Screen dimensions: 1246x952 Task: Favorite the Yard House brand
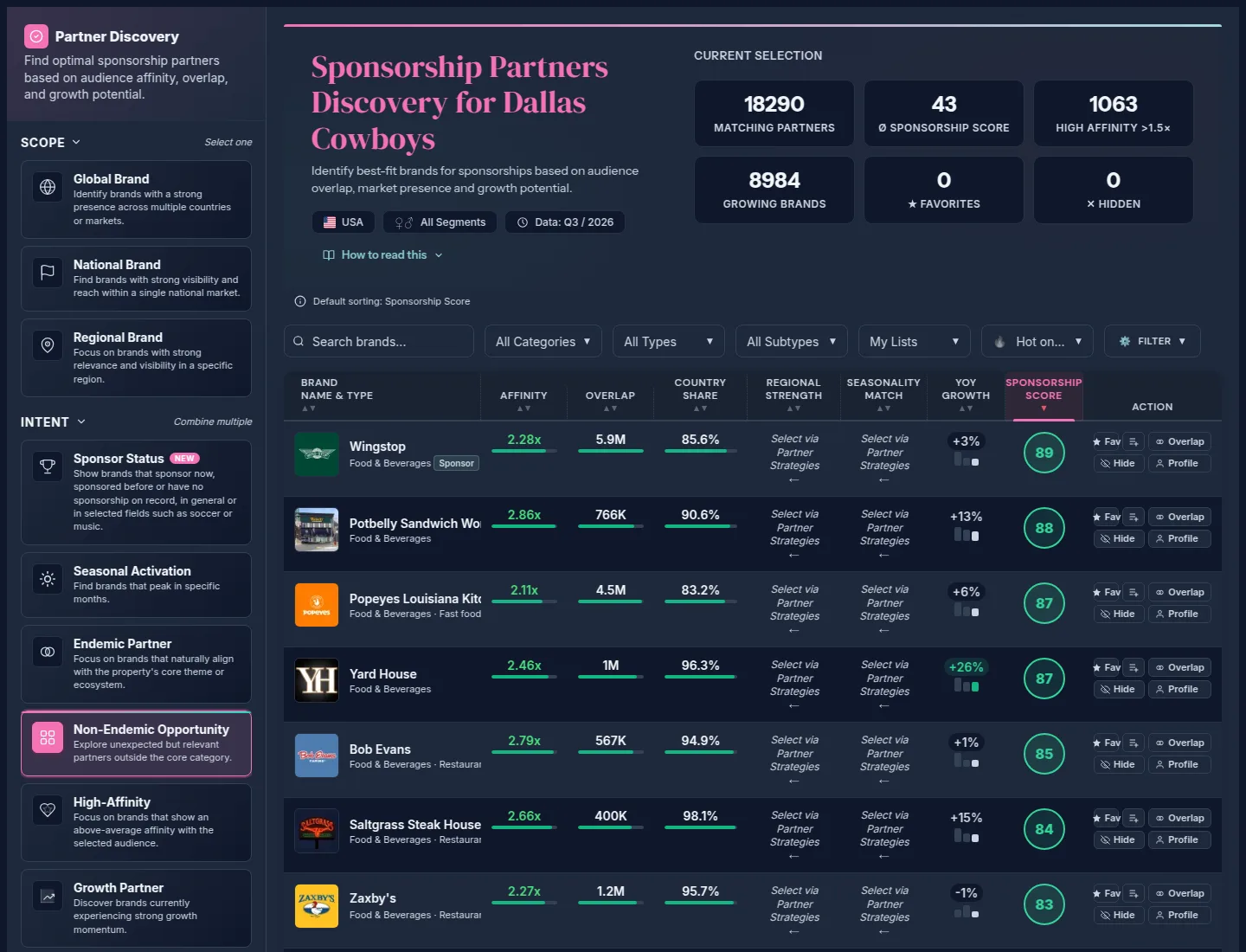(x=1107, y=667)
